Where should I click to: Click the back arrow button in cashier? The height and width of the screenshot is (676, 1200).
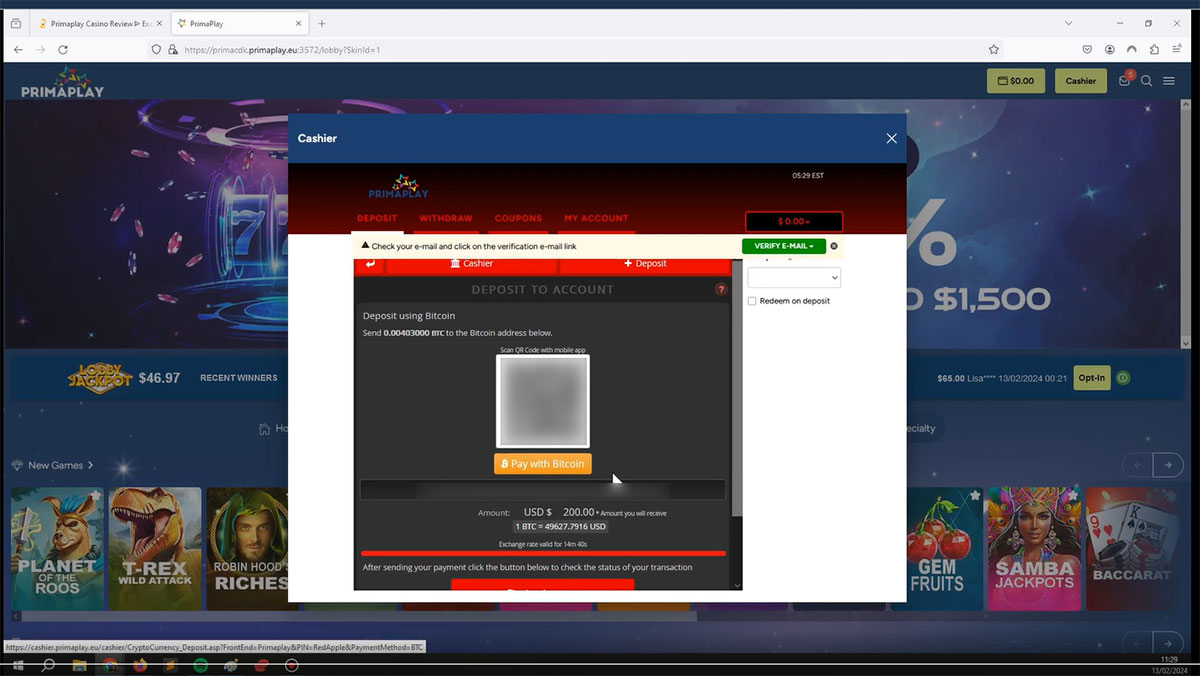click(370, 264)
